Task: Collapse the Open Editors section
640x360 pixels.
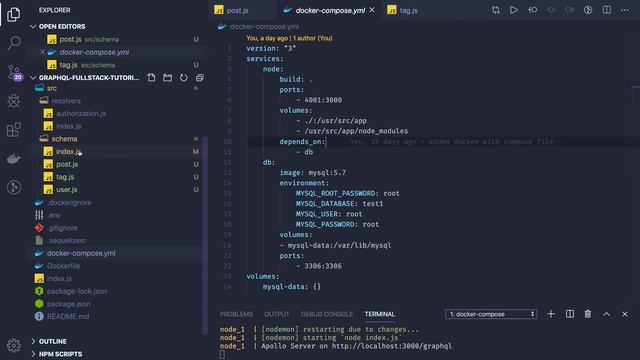Action: click(33, 27)
